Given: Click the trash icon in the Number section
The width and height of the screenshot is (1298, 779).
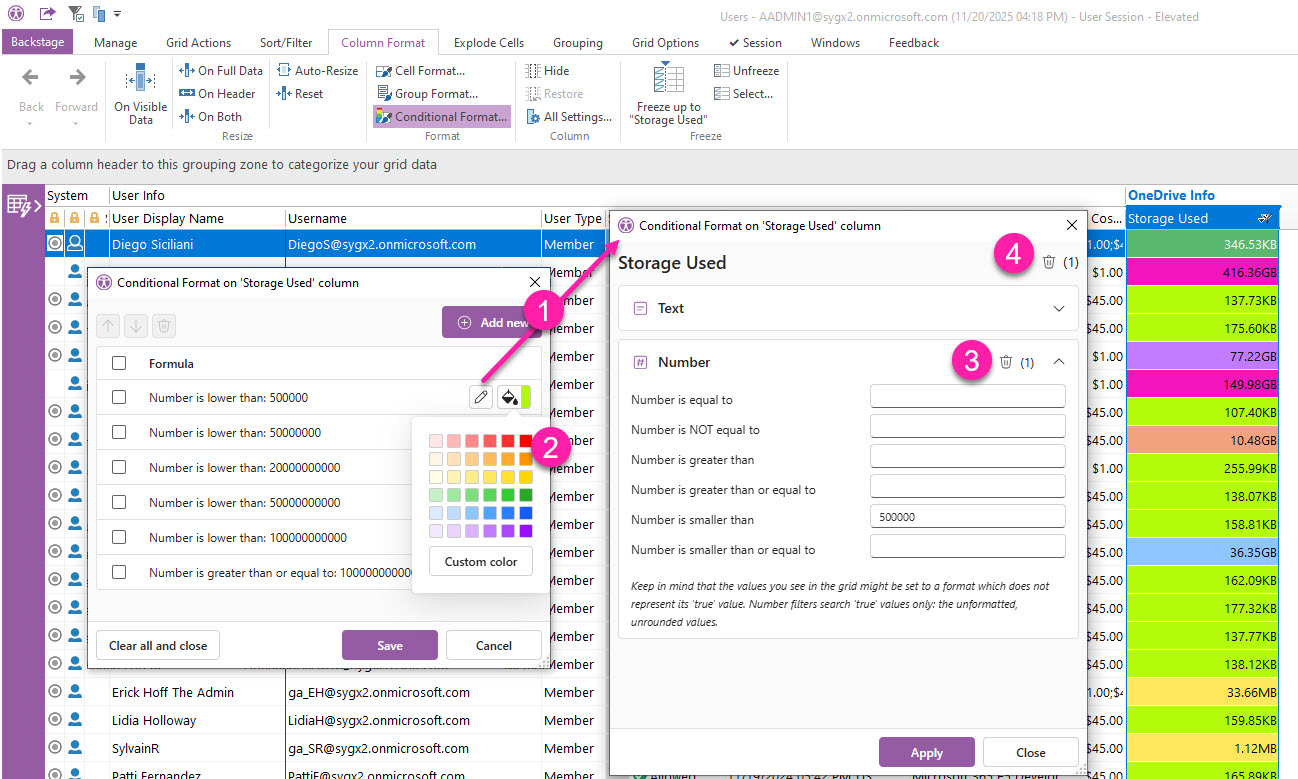Looking at the screenshot, I should [x=1006, y=362].
